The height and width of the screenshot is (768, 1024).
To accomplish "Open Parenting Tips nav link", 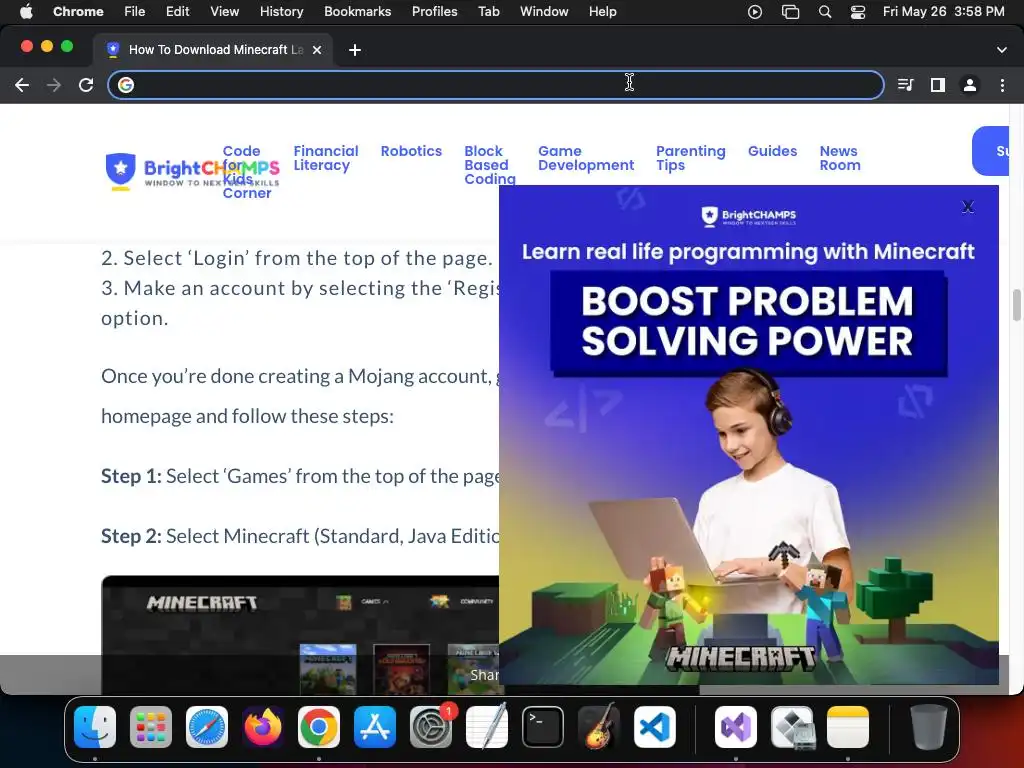I will (x=690, y=158).
